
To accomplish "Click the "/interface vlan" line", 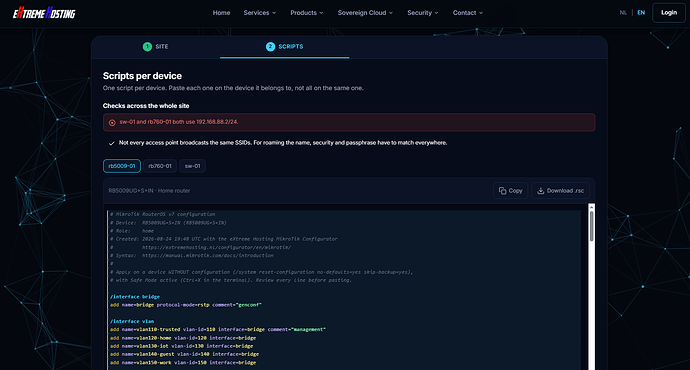I will (x=132, y=321).
